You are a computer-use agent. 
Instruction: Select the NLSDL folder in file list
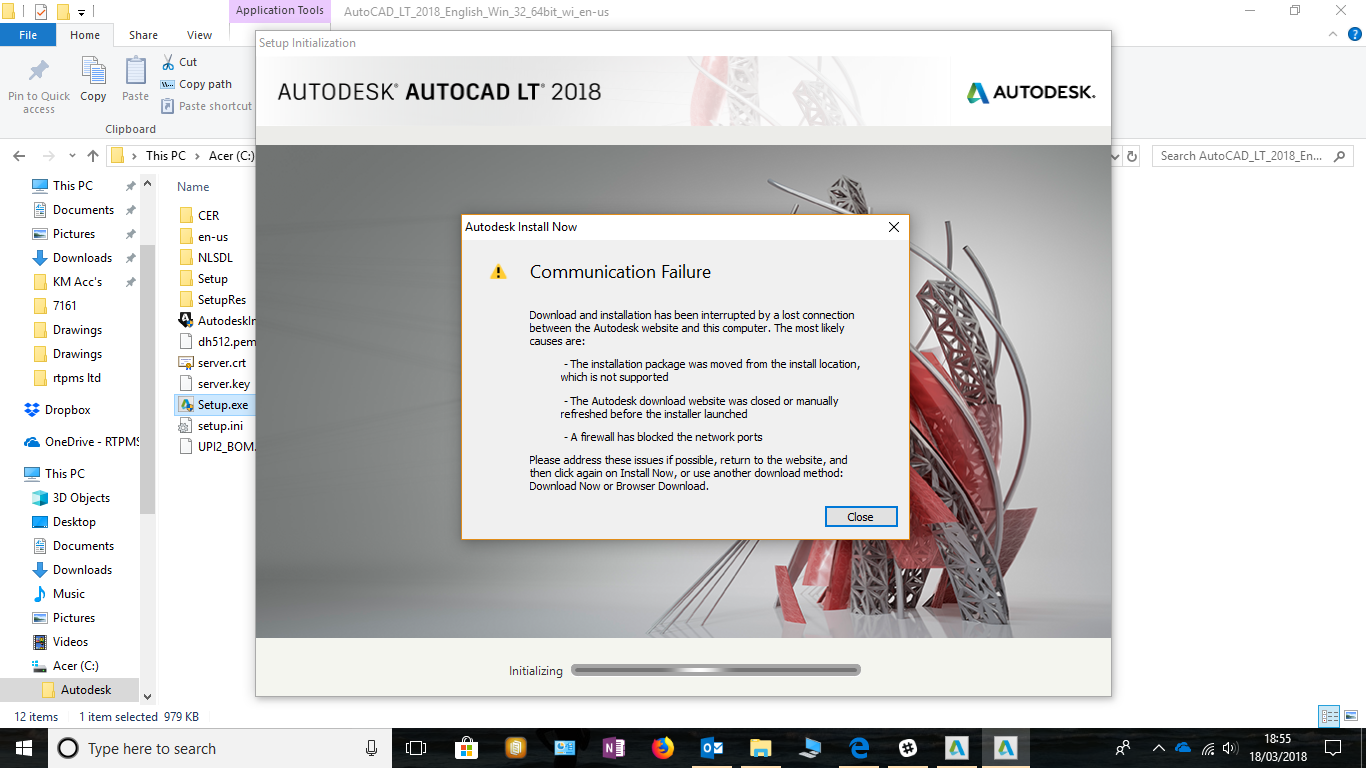215,258
